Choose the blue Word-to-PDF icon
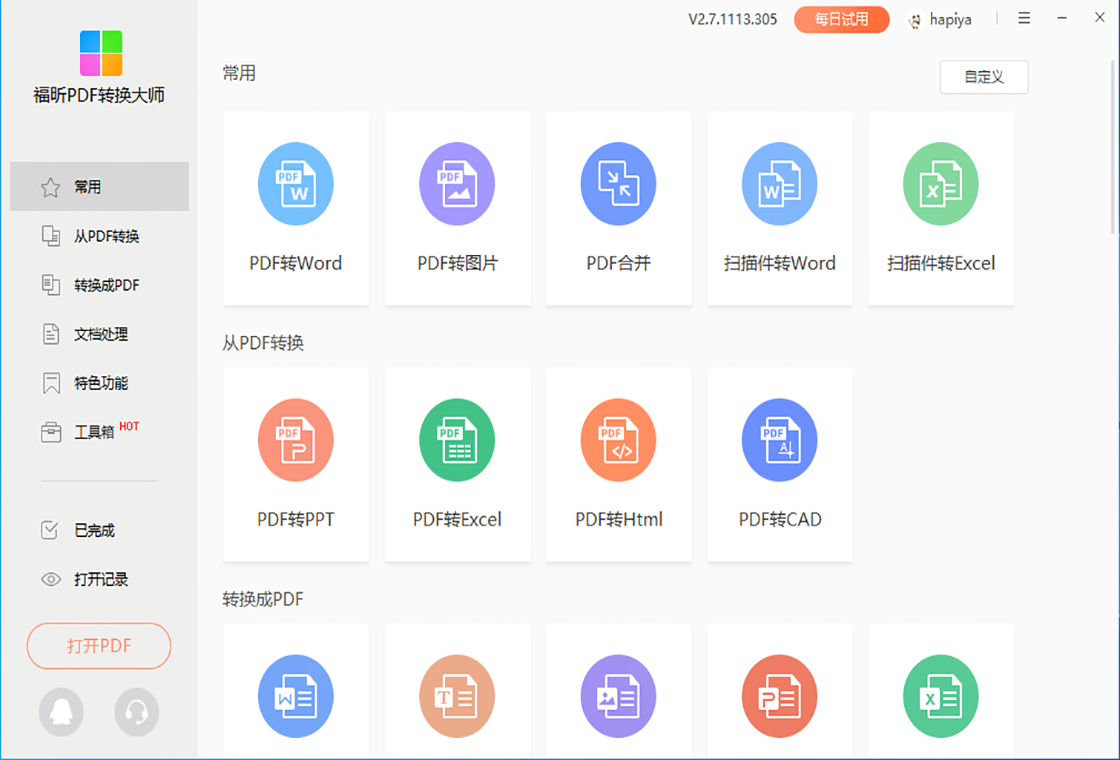The height and width of the screenshot is (760, 1120). tap(296, 696)
